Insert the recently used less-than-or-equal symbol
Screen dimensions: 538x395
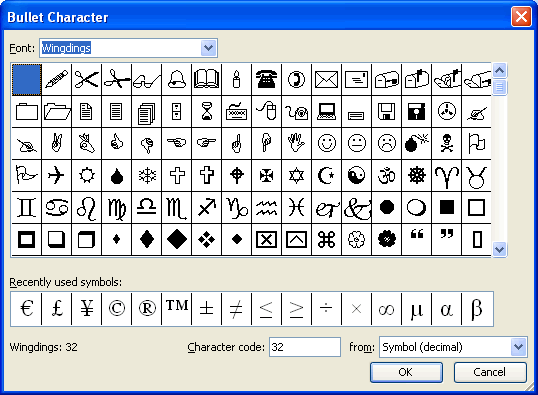pyautogui.click(x=267, y=309)
